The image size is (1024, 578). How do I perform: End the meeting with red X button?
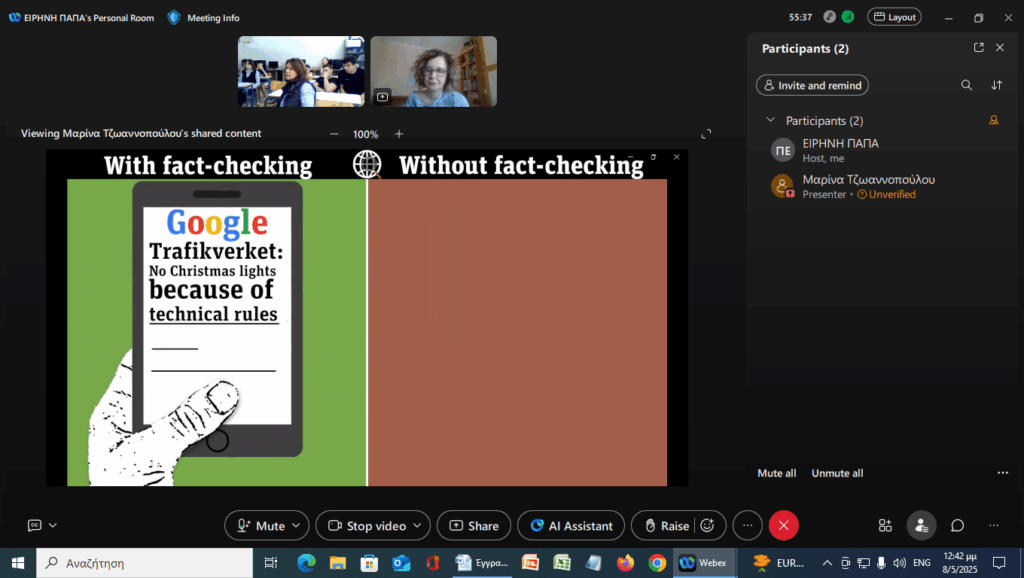[784, 525]
